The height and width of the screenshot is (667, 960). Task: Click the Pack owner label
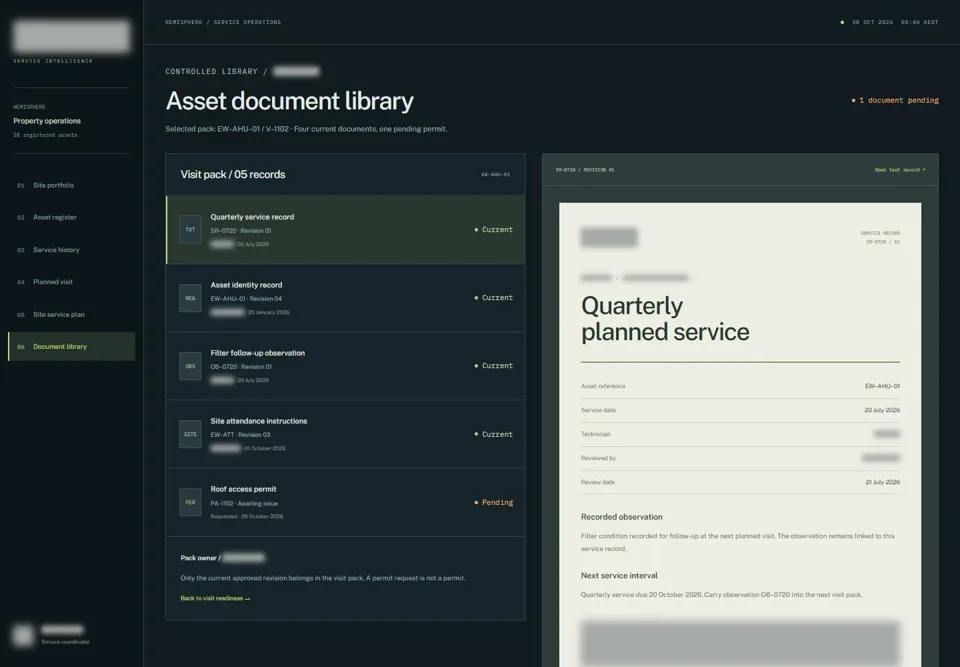click(200, 558)
